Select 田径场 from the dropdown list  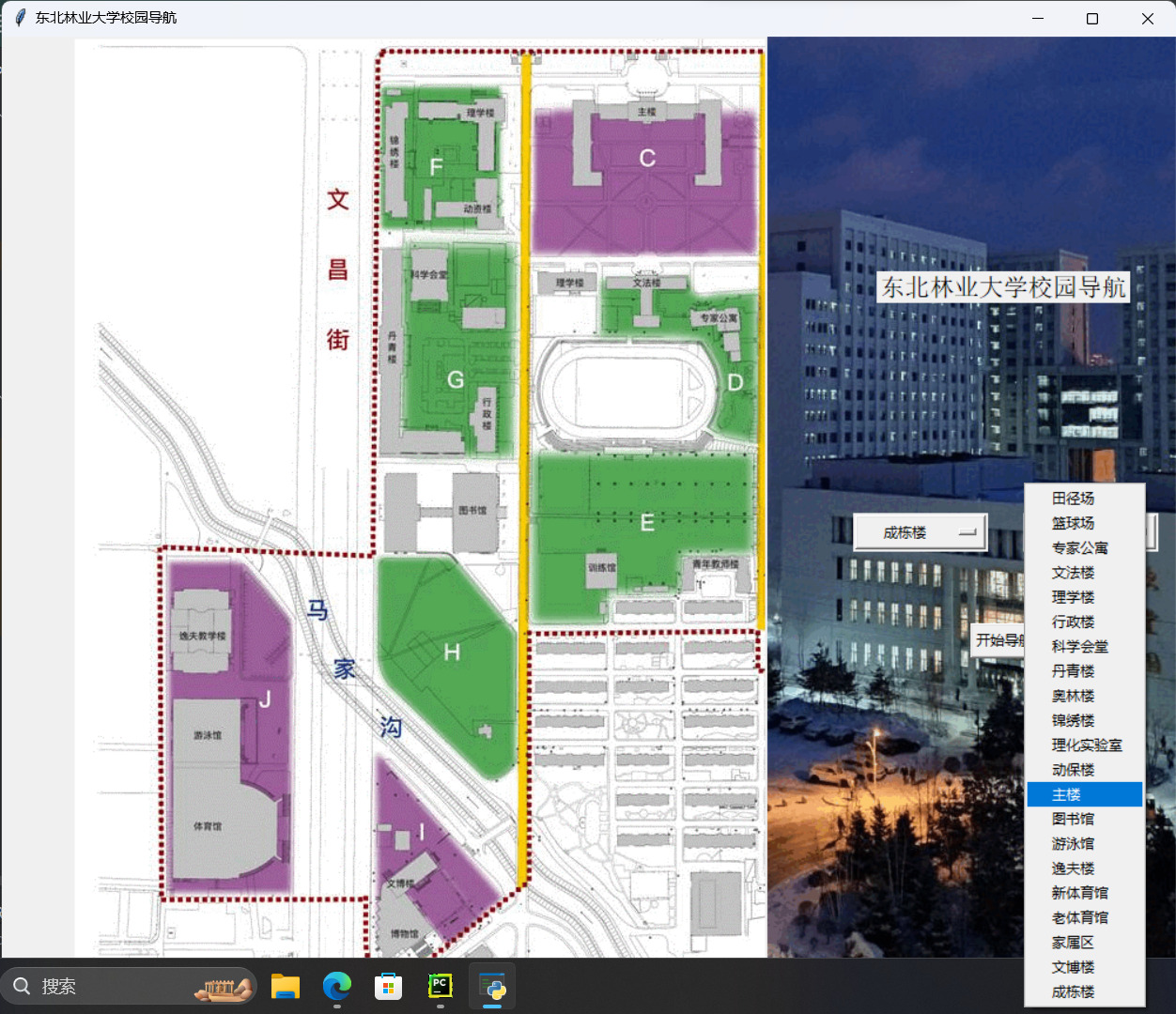click(1073, 499)
